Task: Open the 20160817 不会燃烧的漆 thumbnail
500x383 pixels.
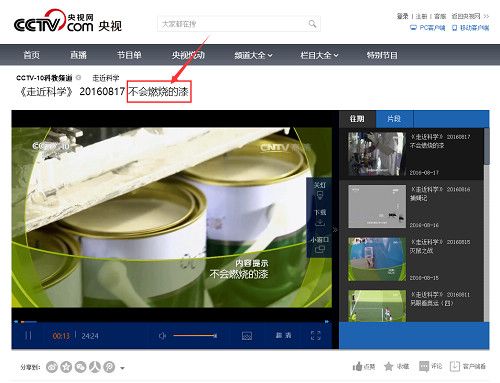Action: pyautogui.click(x=377, y=154)
